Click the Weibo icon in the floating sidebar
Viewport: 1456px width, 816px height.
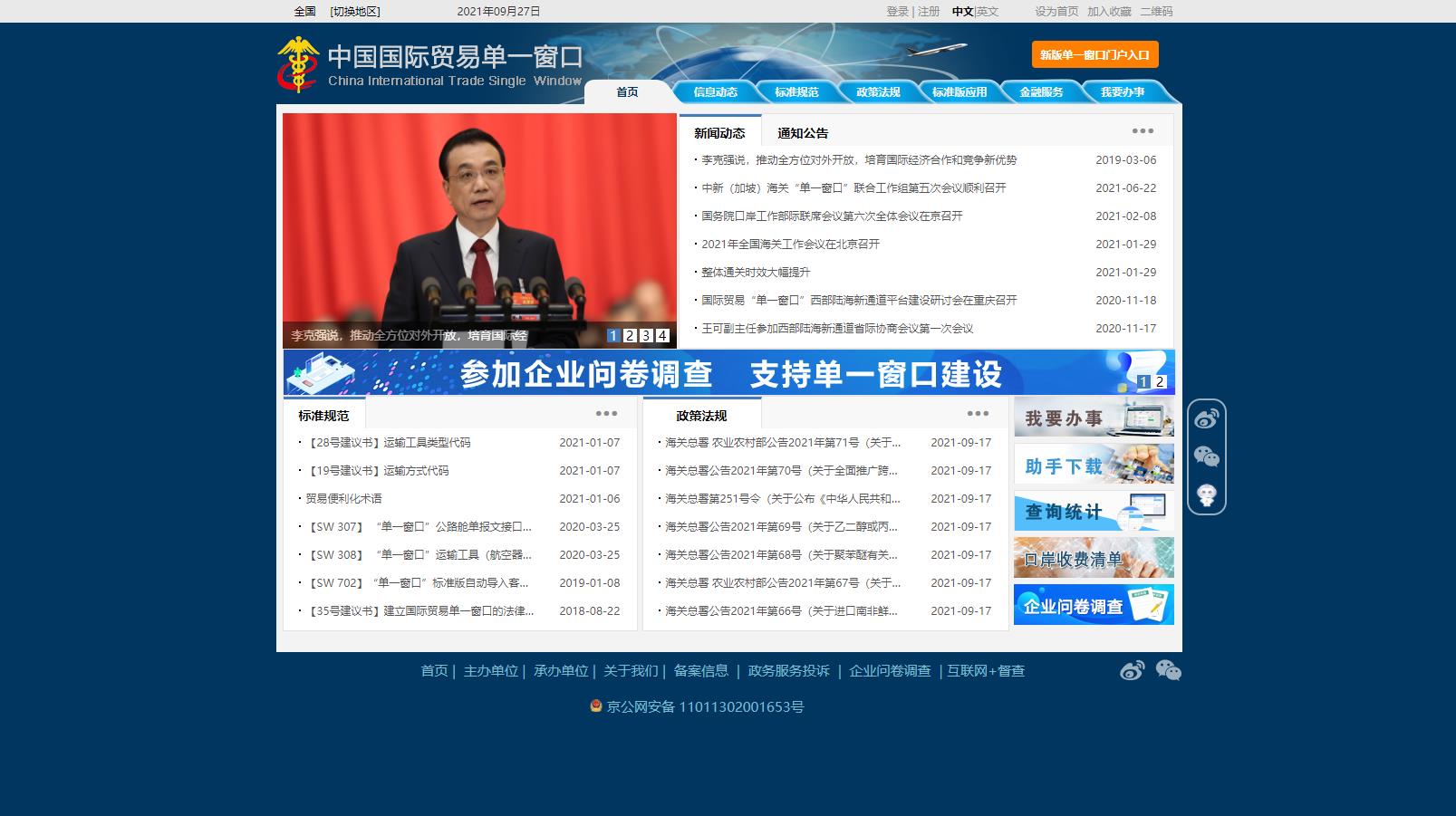(1206, 419)
